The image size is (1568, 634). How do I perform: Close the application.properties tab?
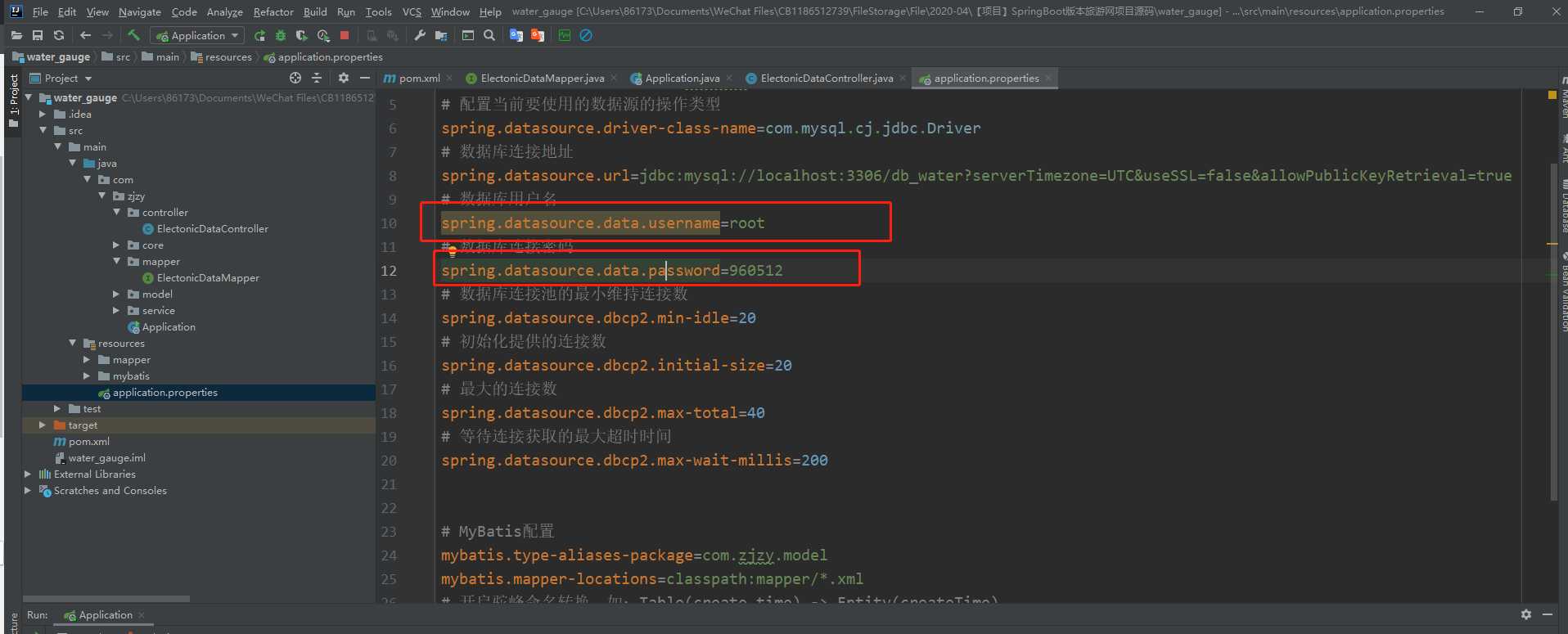[1048, 79]
